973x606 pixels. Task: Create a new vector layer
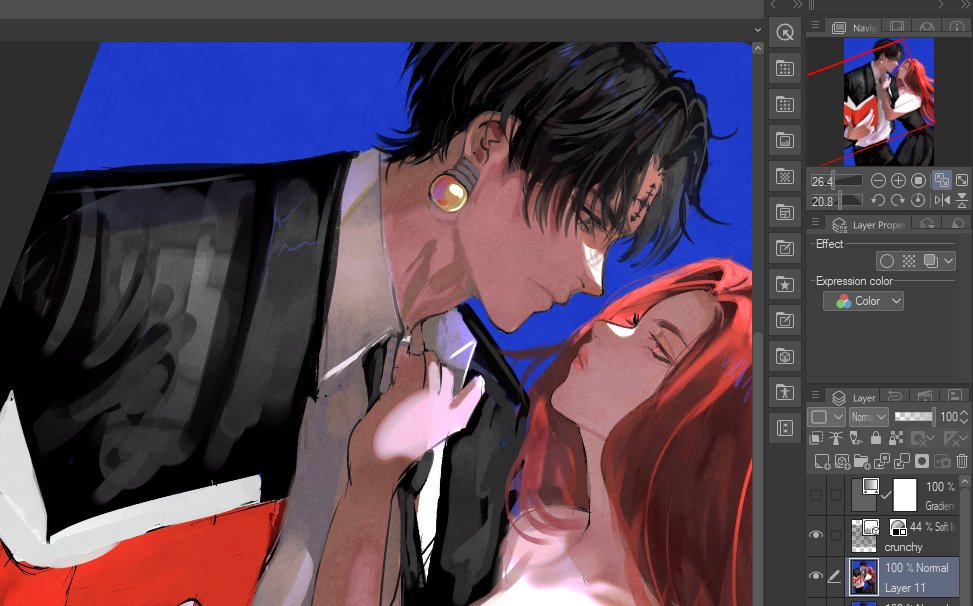(842, 461)
